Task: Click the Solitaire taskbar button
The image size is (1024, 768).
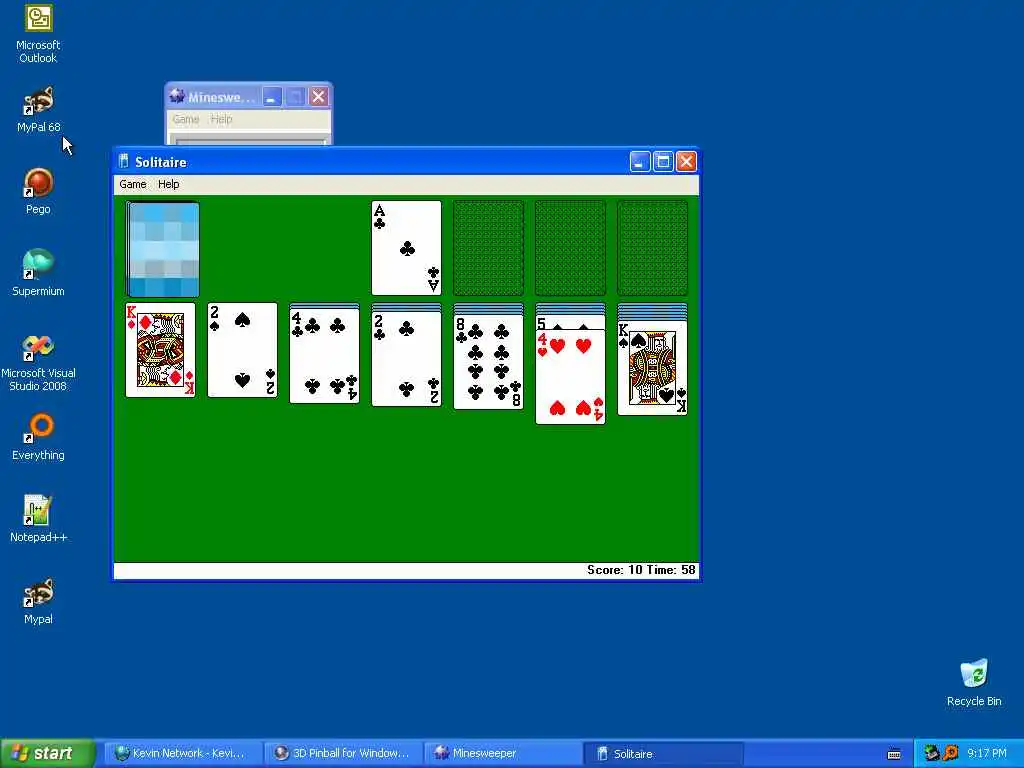Action: [664, 754]
